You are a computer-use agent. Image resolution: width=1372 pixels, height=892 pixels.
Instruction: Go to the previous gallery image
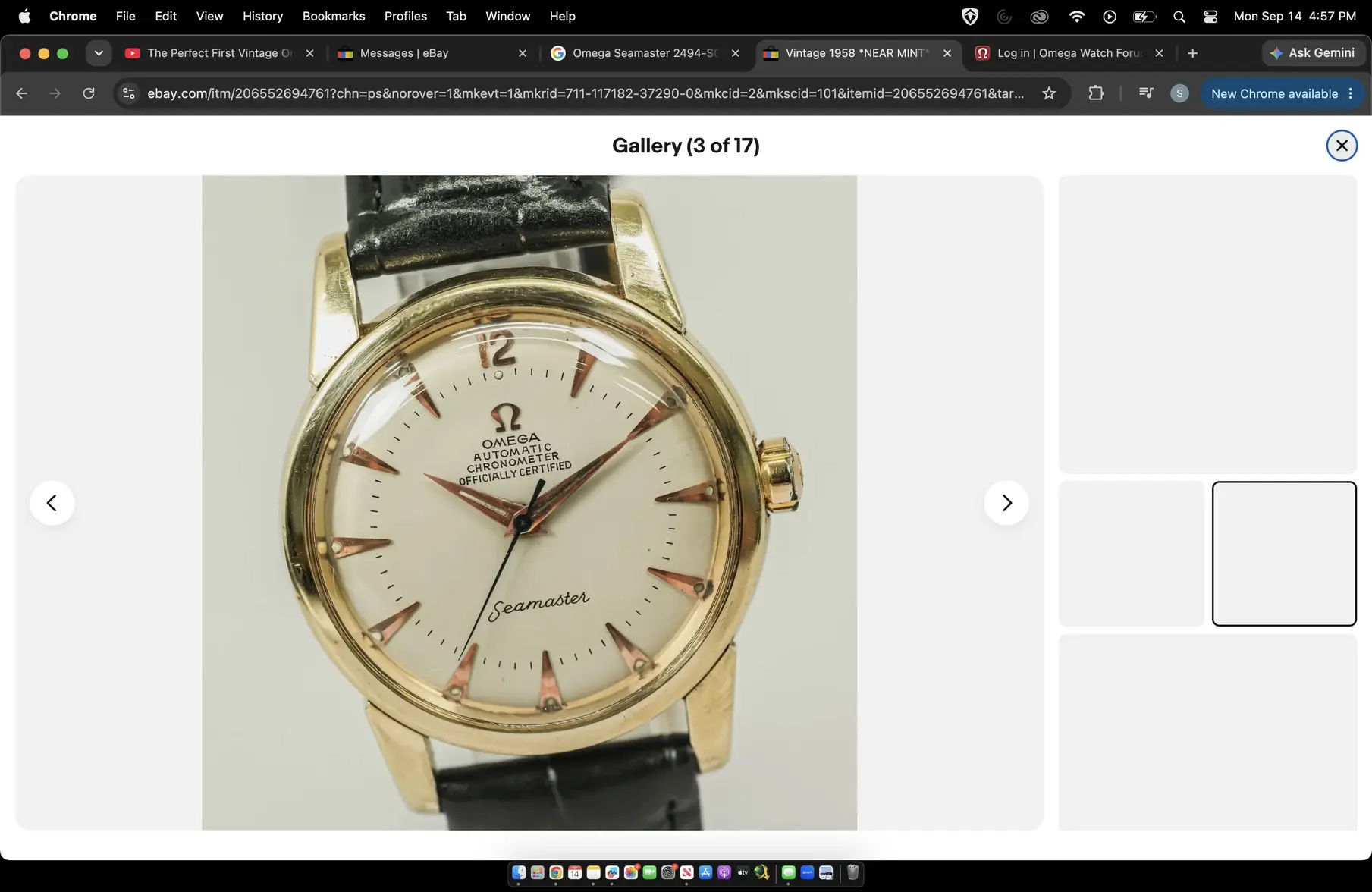[52, 503]
